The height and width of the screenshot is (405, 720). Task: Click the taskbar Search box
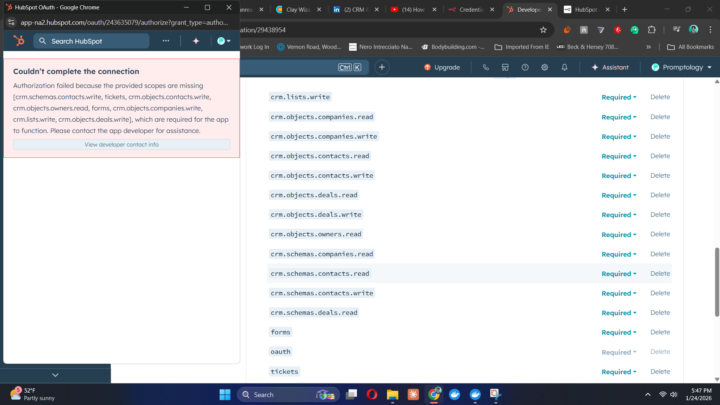coord(287,394)
